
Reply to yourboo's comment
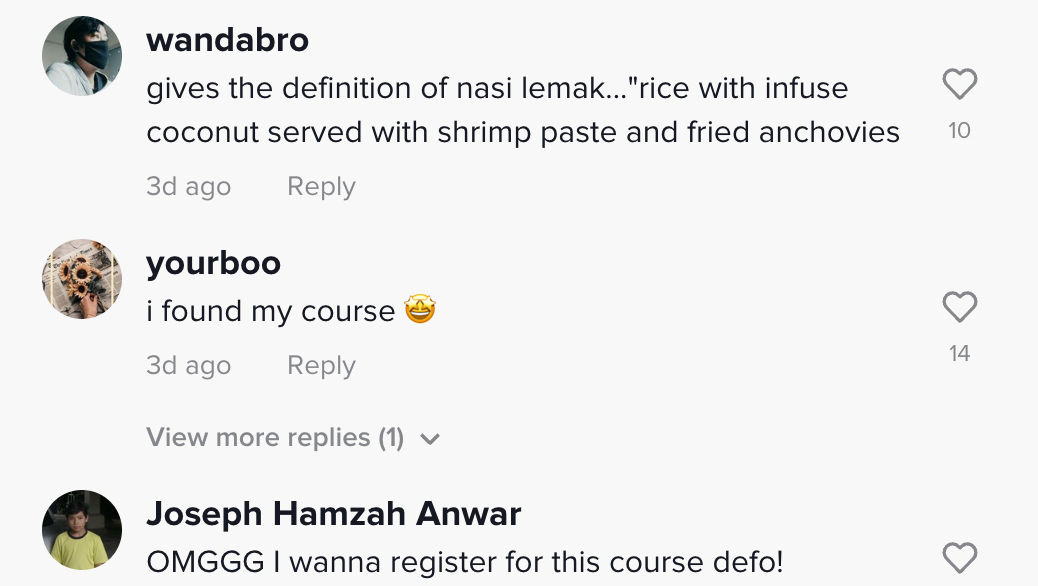[x=321, y=366]
